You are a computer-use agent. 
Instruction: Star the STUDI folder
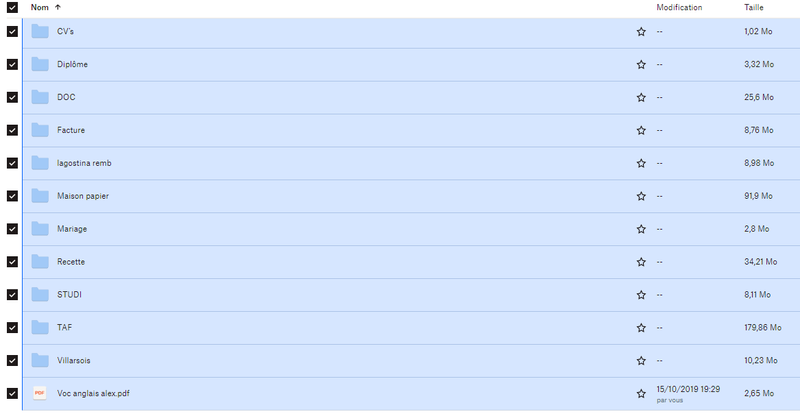click(x=641, y=295)
